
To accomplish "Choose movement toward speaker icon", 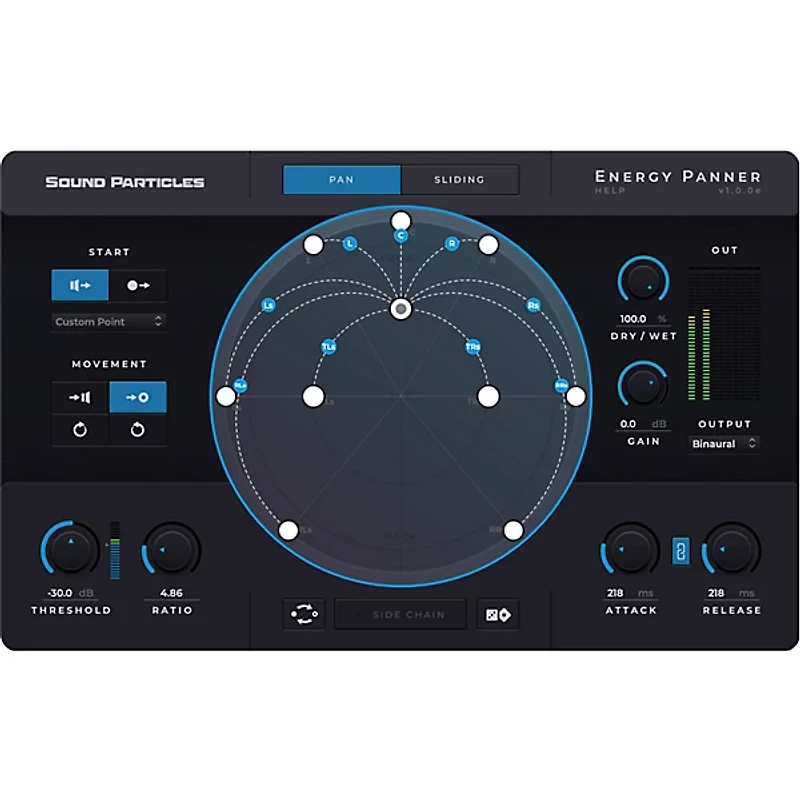I will click(x=78, y=397).
